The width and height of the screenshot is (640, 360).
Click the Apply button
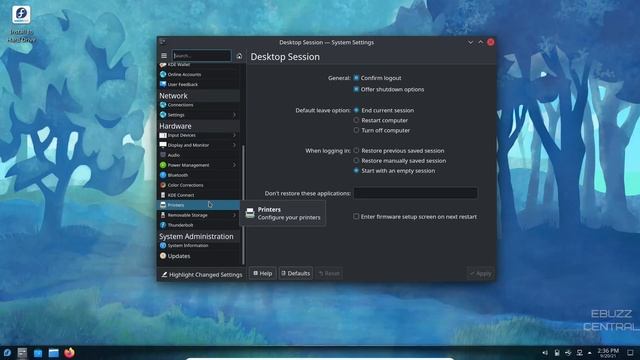coord(480,273)
